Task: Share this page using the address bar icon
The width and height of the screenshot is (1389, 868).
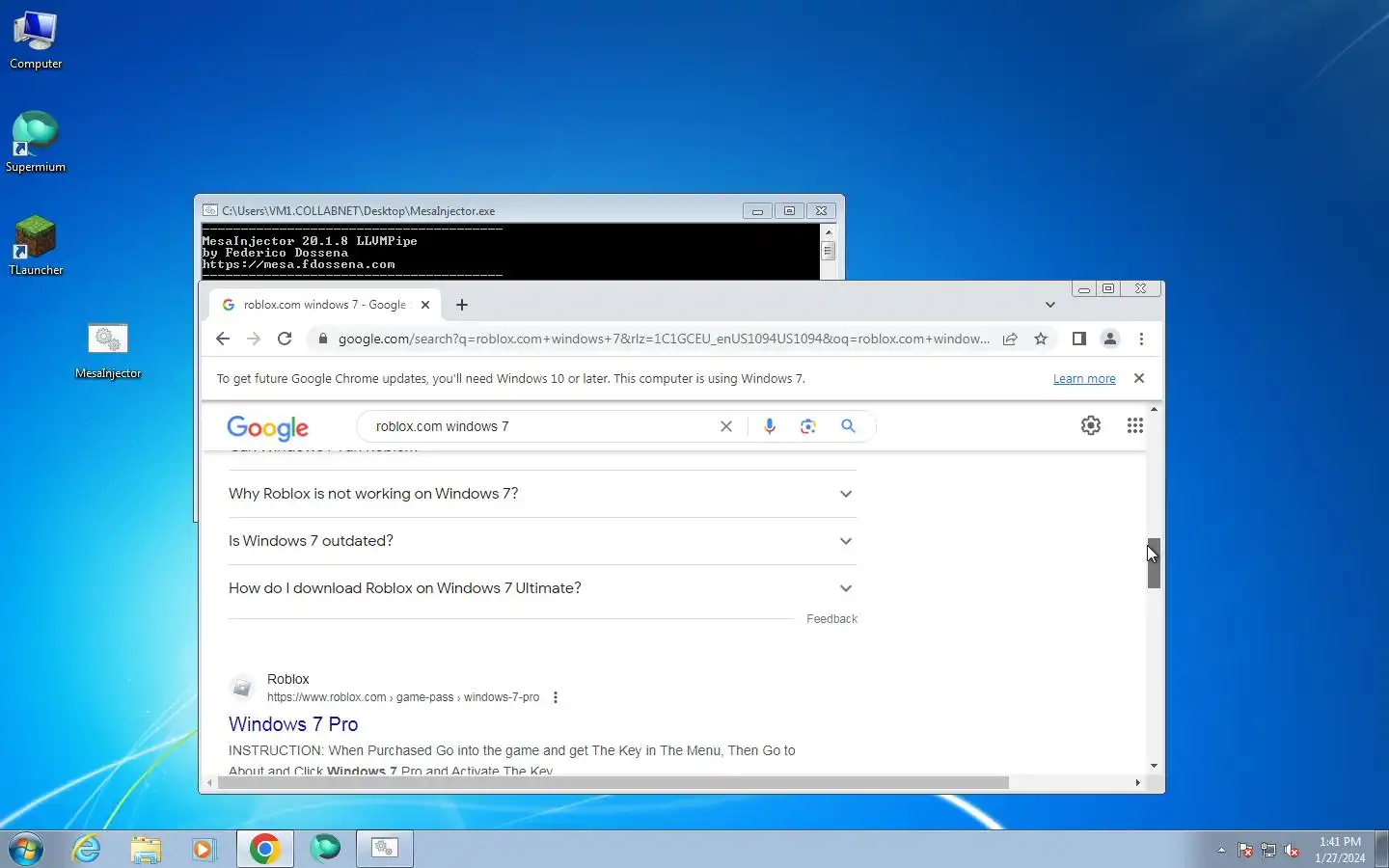Action: [1010, 339]
